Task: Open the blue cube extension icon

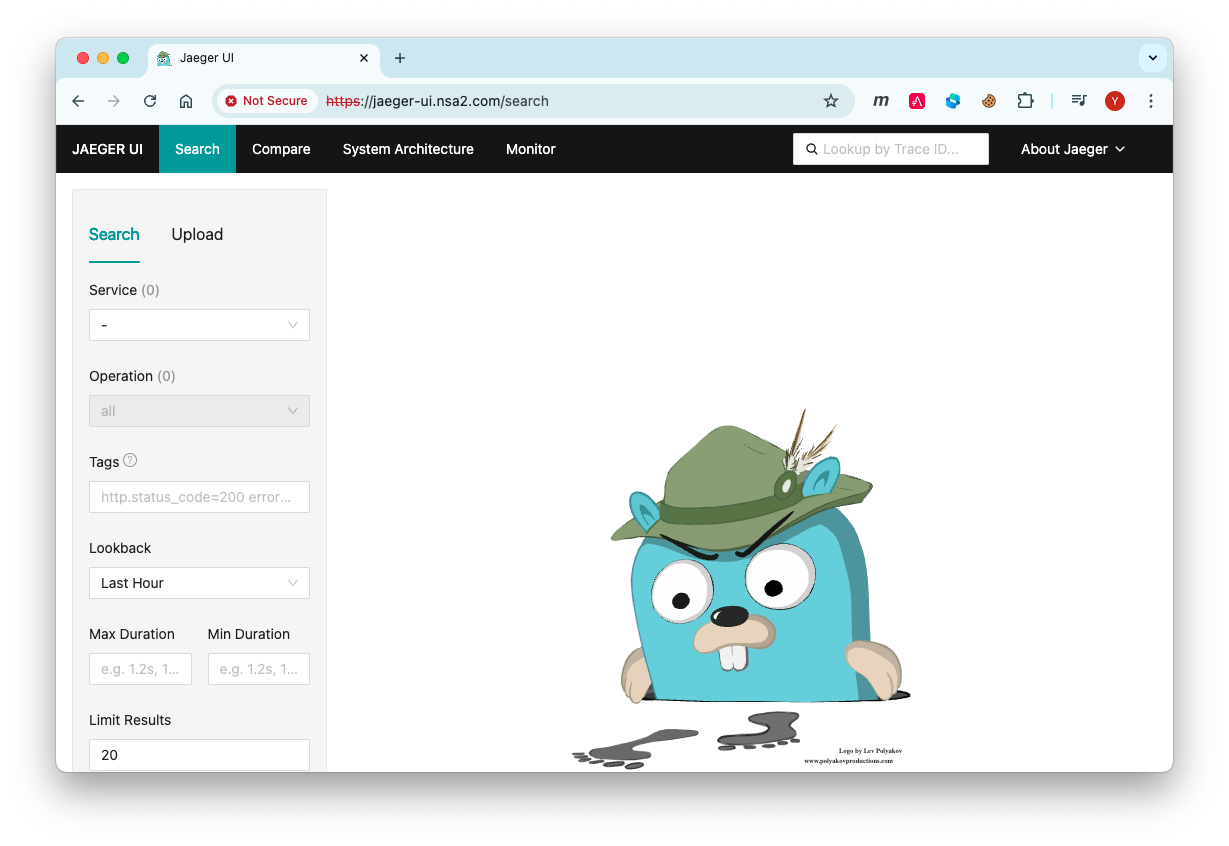Action: [953, 101]
